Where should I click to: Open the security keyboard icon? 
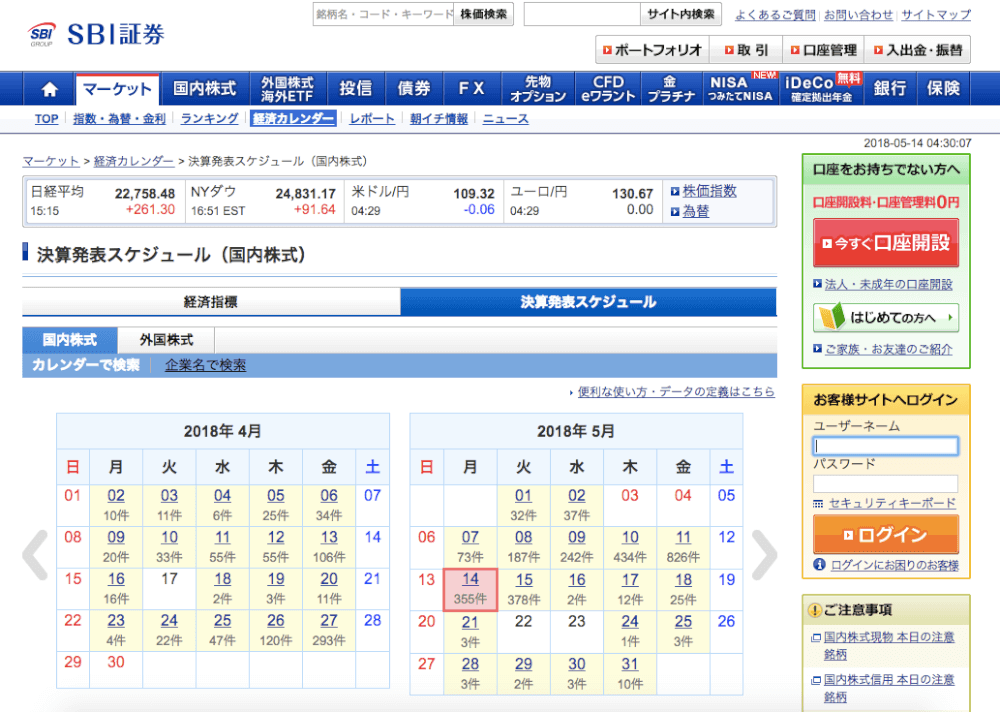(818, 504)
